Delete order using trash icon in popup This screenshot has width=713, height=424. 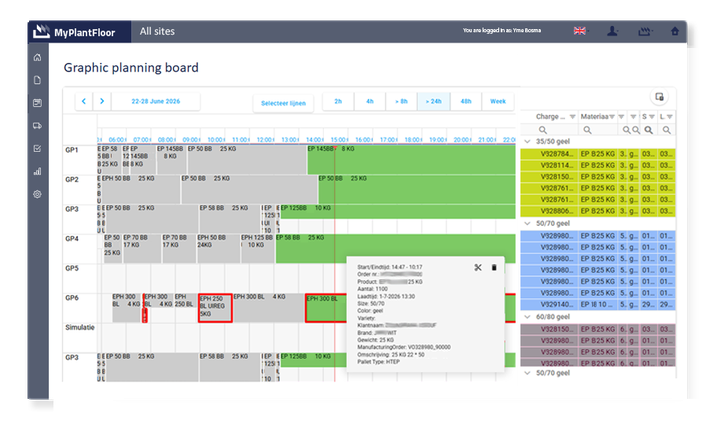494,268
